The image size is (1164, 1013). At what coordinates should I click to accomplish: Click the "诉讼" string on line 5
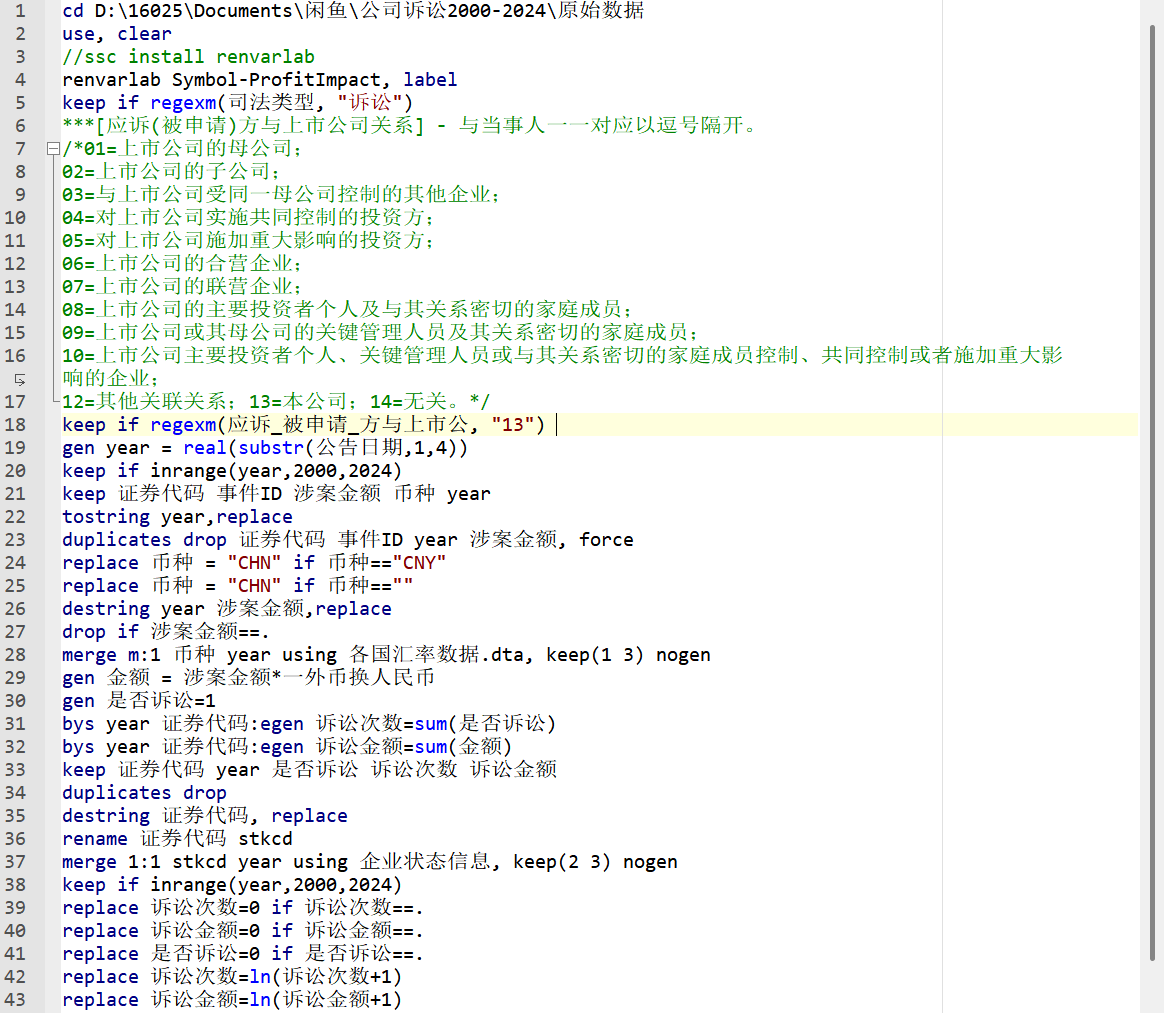pos(380,103)
